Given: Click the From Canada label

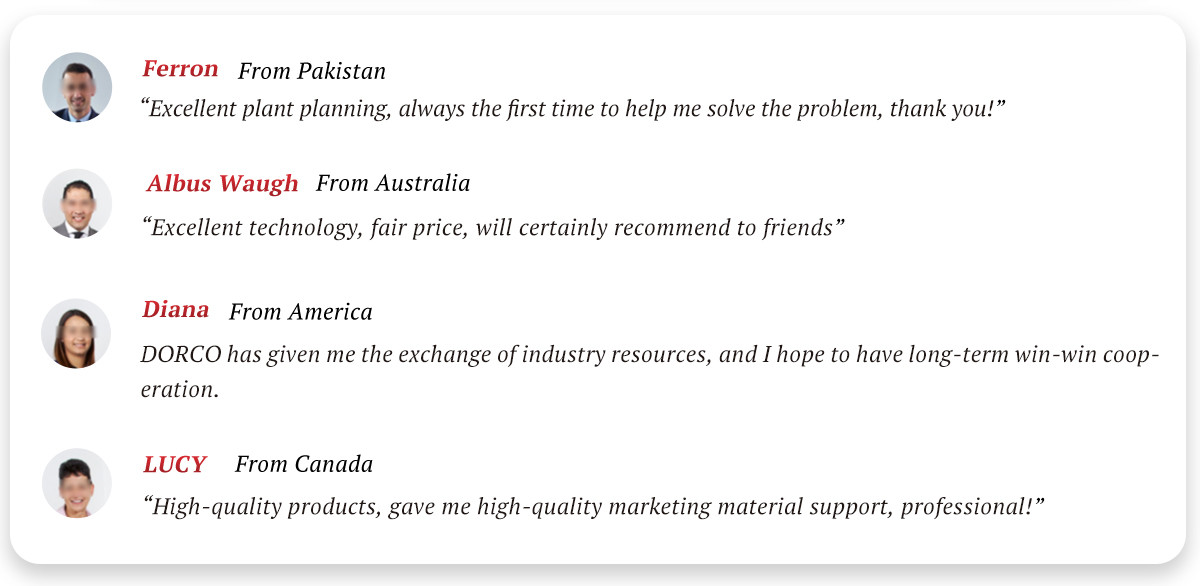Looking at the screenshot, I should pyautogui.click(x=304, y=465).
